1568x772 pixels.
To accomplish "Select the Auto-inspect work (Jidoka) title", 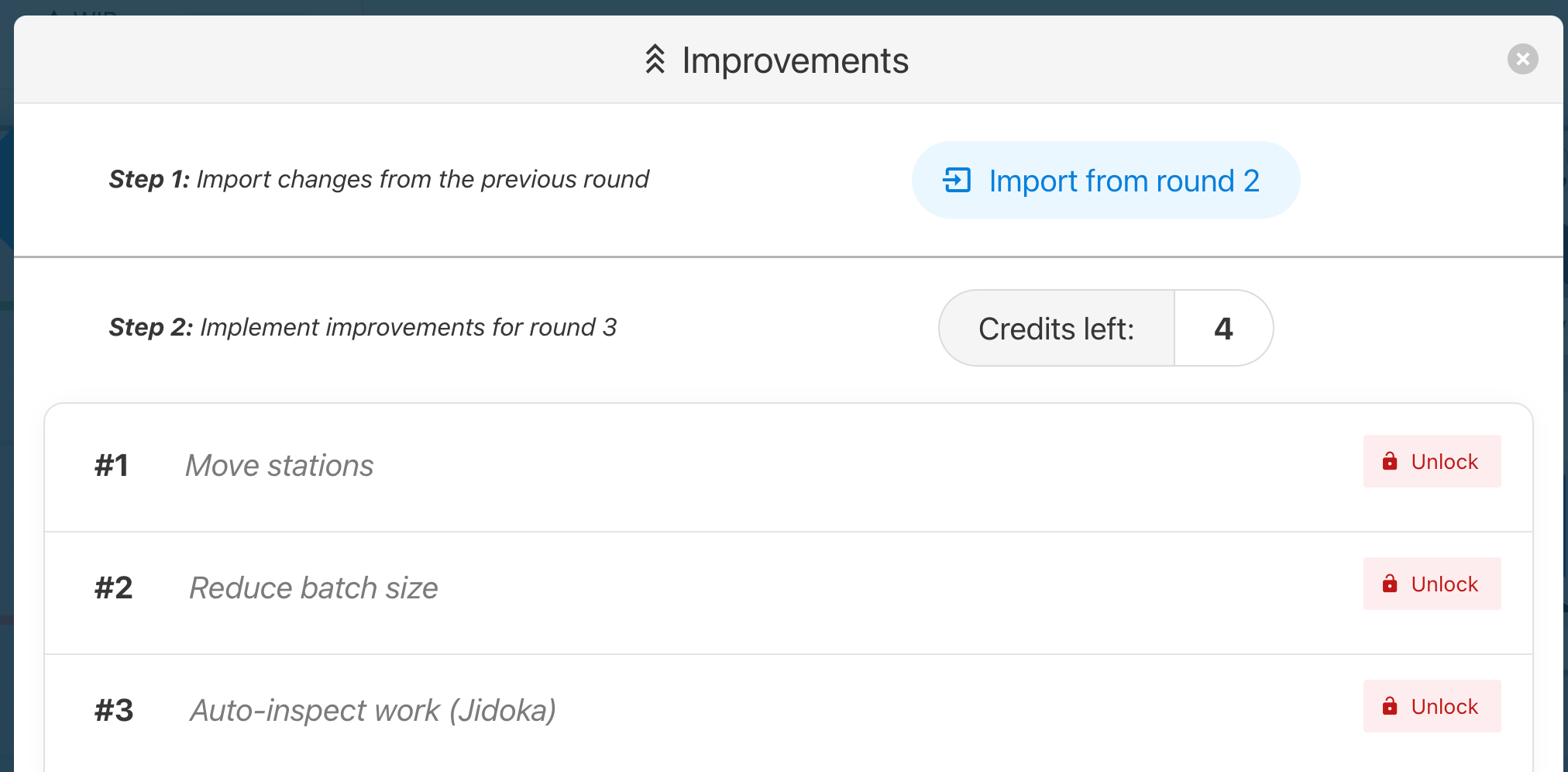I will (x=373, y=711).
